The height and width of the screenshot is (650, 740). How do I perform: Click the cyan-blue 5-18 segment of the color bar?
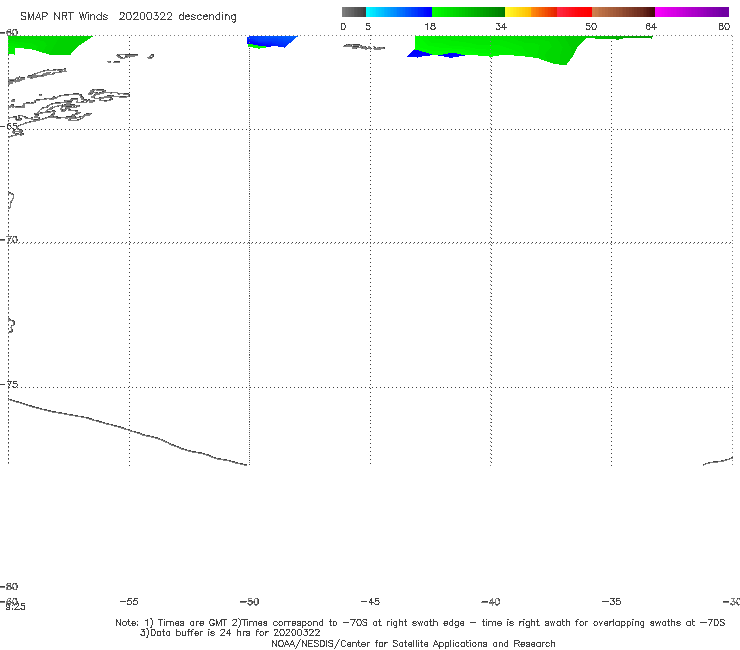399,12
